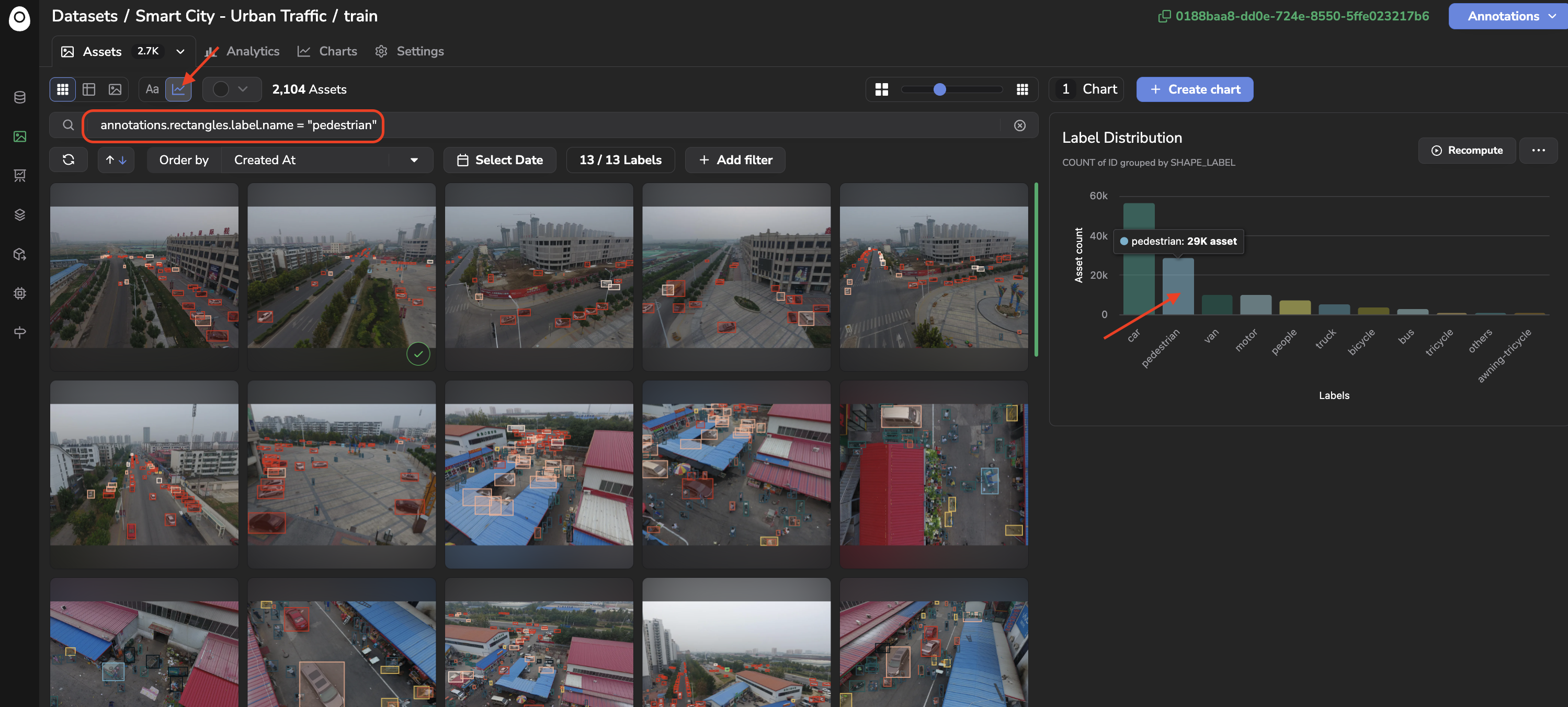Click the 2,104 Assets count text
This screenshot has height=707, width=1568.
(309, 89)
